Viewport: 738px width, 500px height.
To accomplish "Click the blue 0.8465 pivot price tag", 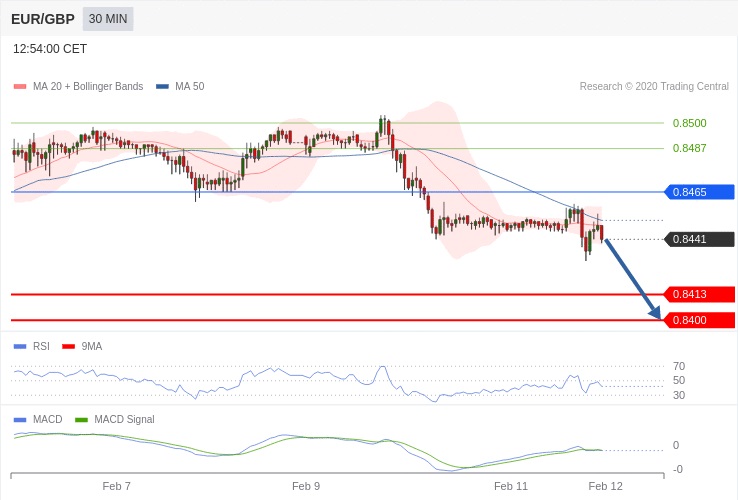I will point(699,192).
